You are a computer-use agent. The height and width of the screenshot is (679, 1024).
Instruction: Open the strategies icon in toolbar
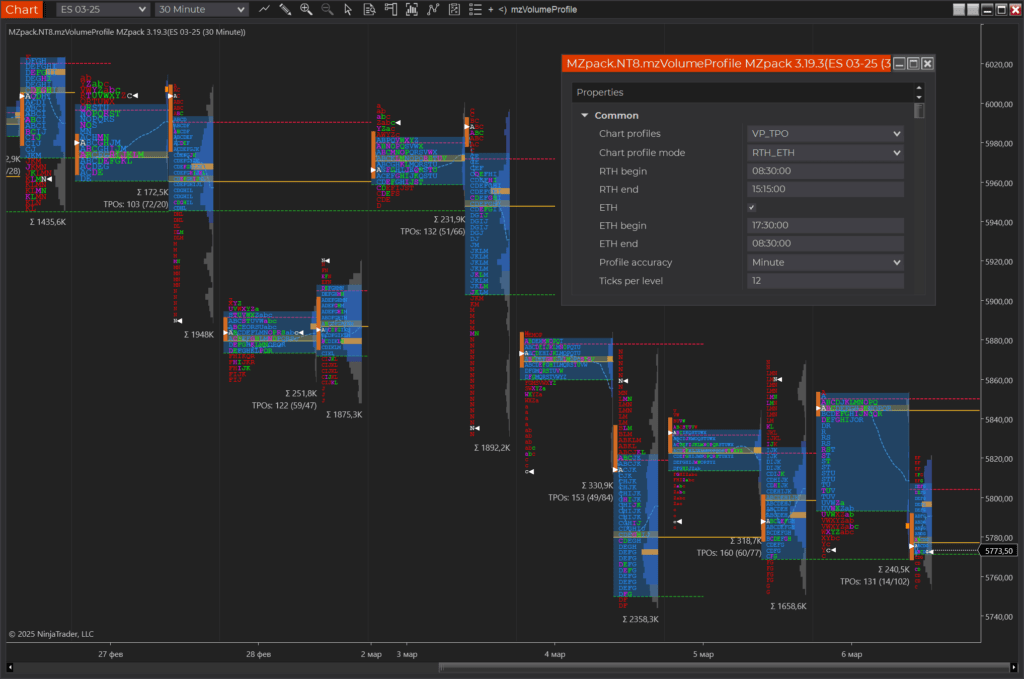pyautogui.click(x=433, y=9)
